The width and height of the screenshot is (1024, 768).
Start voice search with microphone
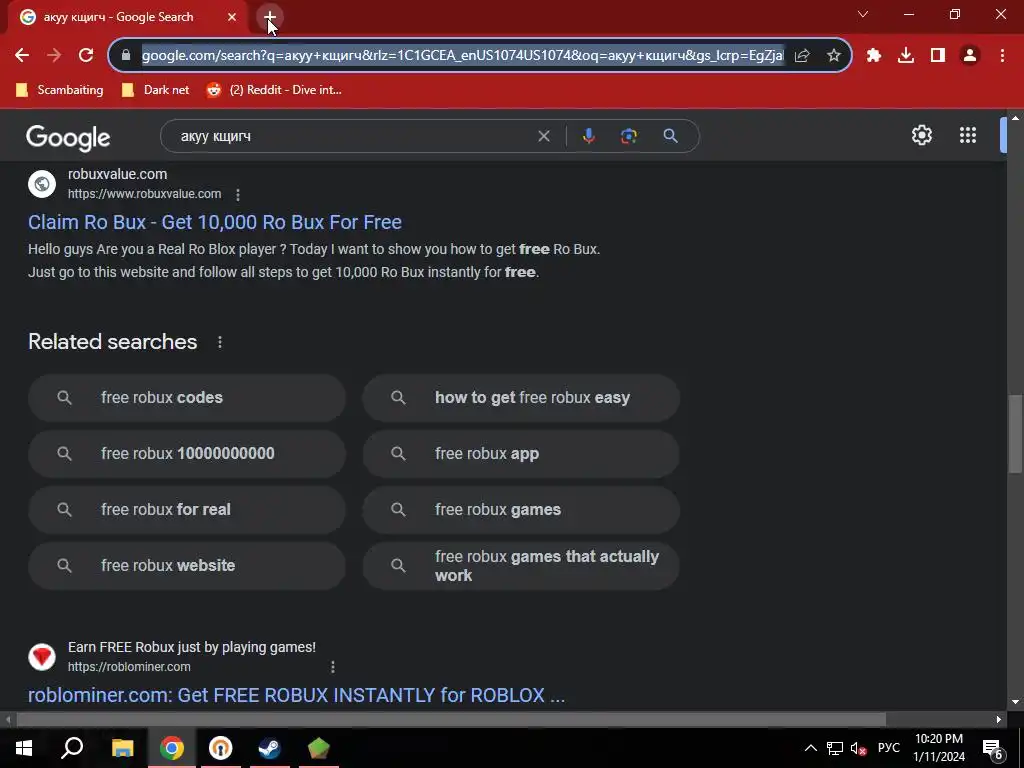click(x=588, y=136)
